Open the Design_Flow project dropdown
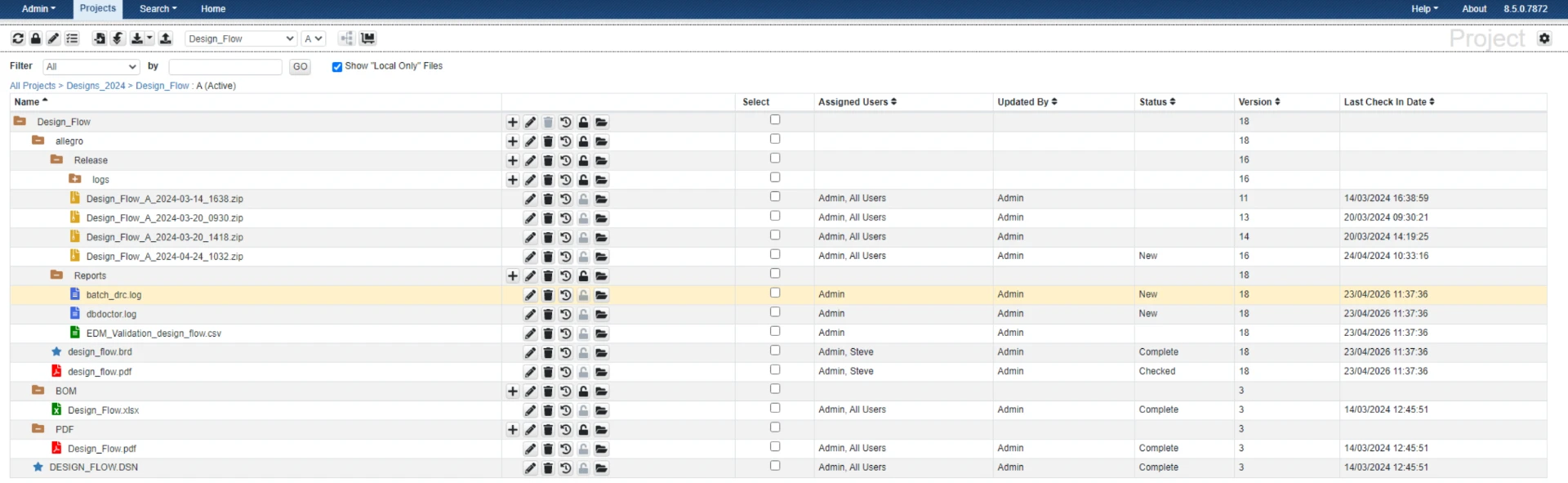The height and width of the screenshot is (483, 1568). [x=241, y=38]
